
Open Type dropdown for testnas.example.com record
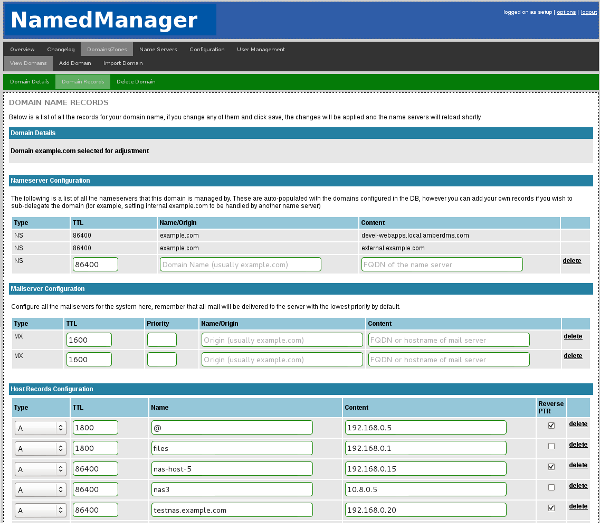(x=40, y=510)
